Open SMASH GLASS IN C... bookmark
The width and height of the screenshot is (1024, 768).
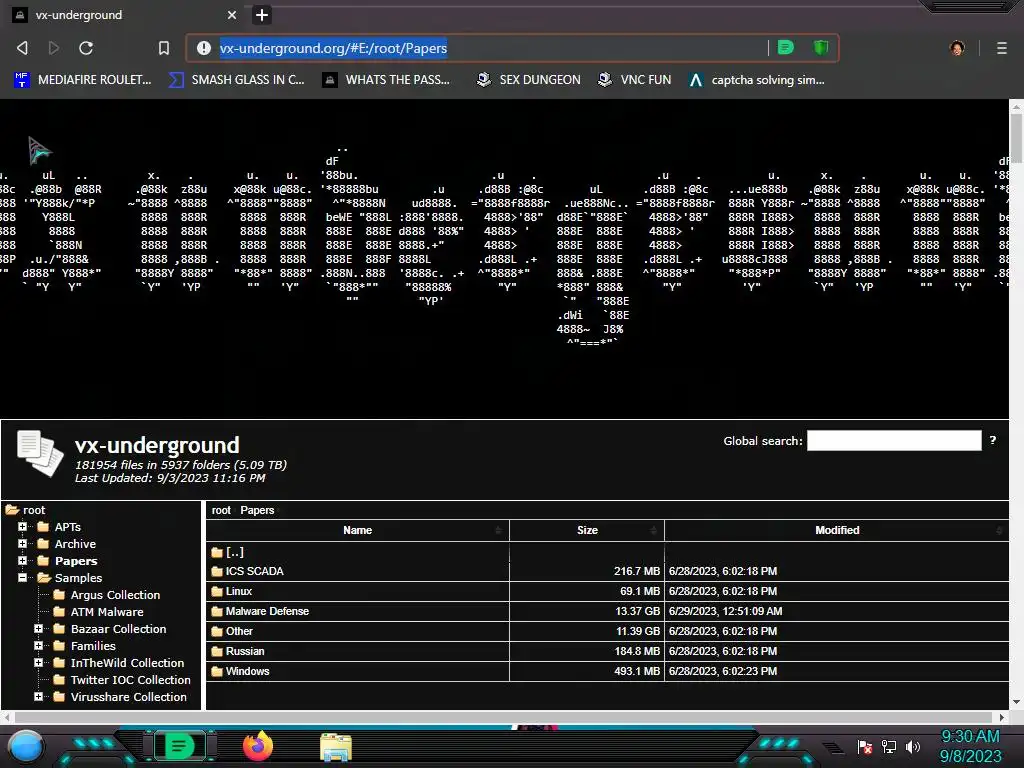click(x=236, y=80)
